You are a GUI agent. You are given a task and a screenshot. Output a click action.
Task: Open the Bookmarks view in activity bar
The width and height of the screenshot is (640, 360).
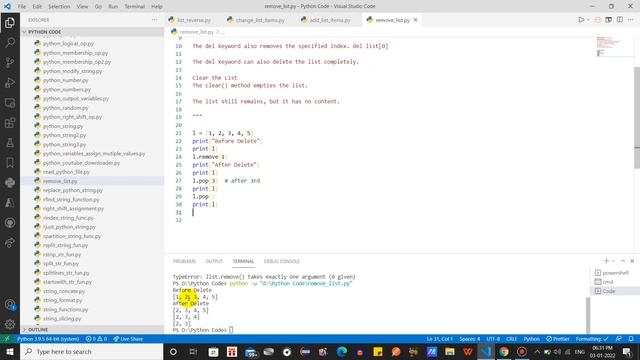[x=10, y=162]
